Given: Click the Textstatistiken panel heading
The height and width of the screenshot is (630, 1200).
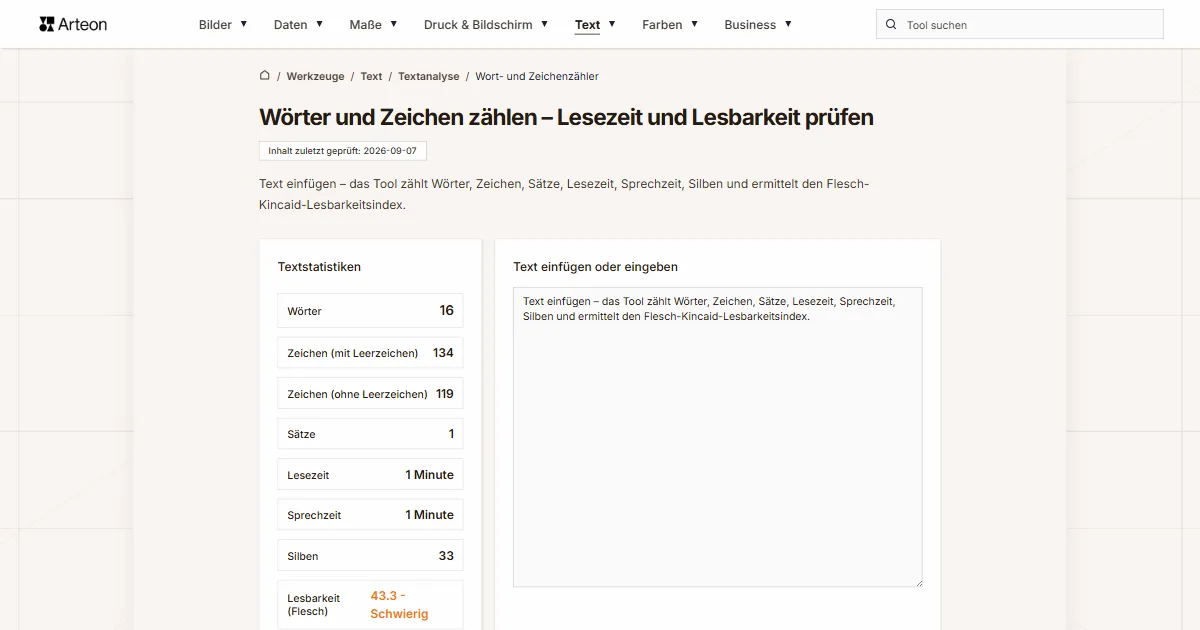Looking at the screenshot, I should [319, 267].
